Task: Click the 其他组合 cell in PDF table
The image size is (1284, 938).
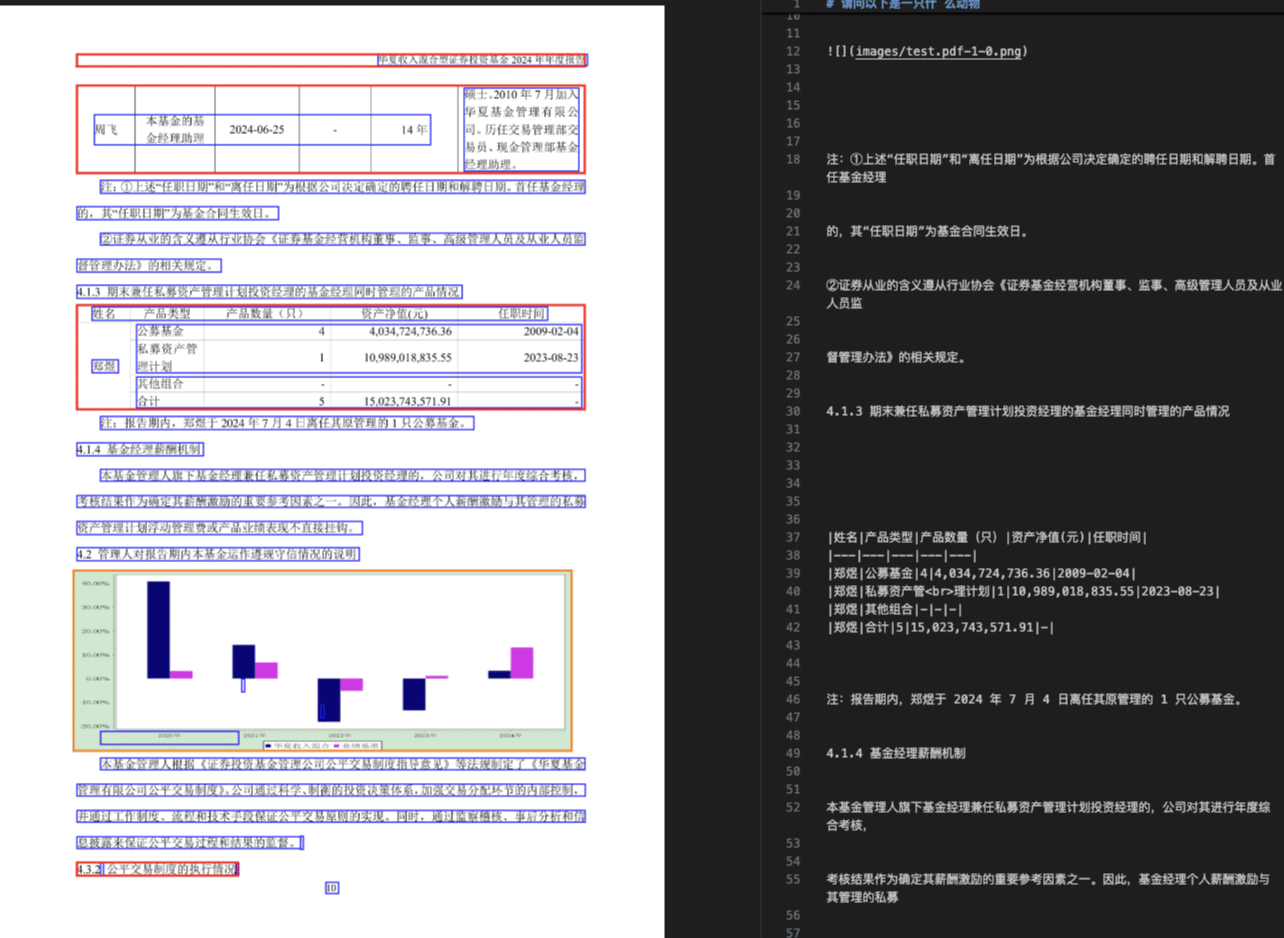Action: [x=160, y=384]
